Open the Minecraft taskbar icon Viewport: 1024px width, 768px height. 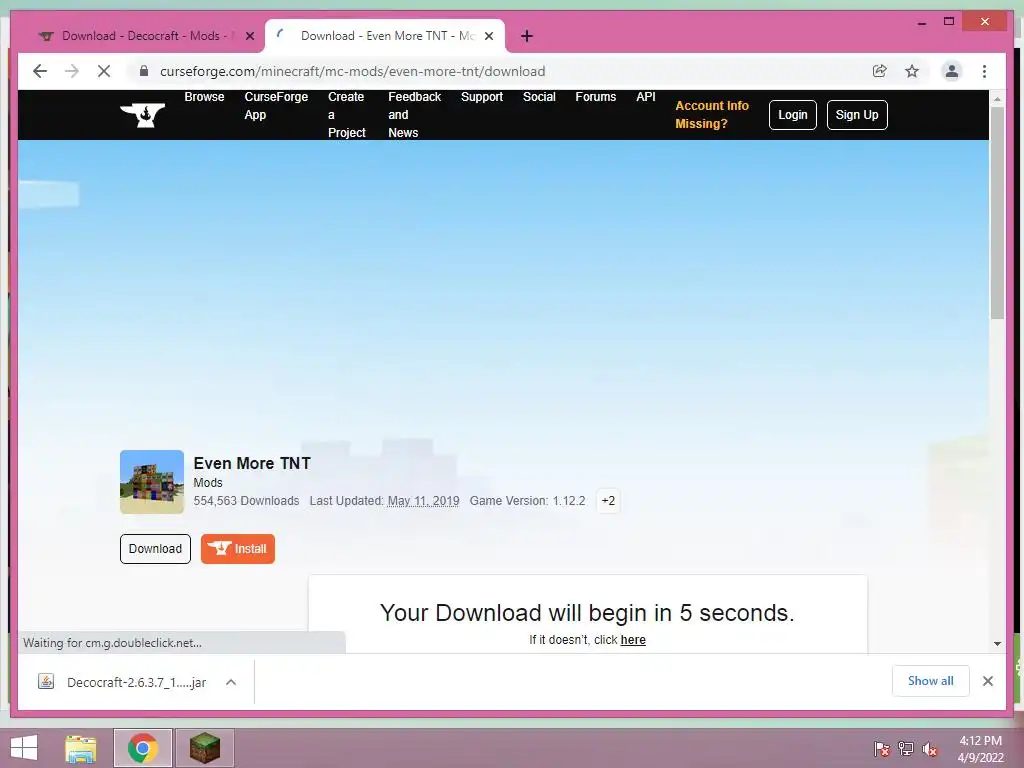coord(204,748)
